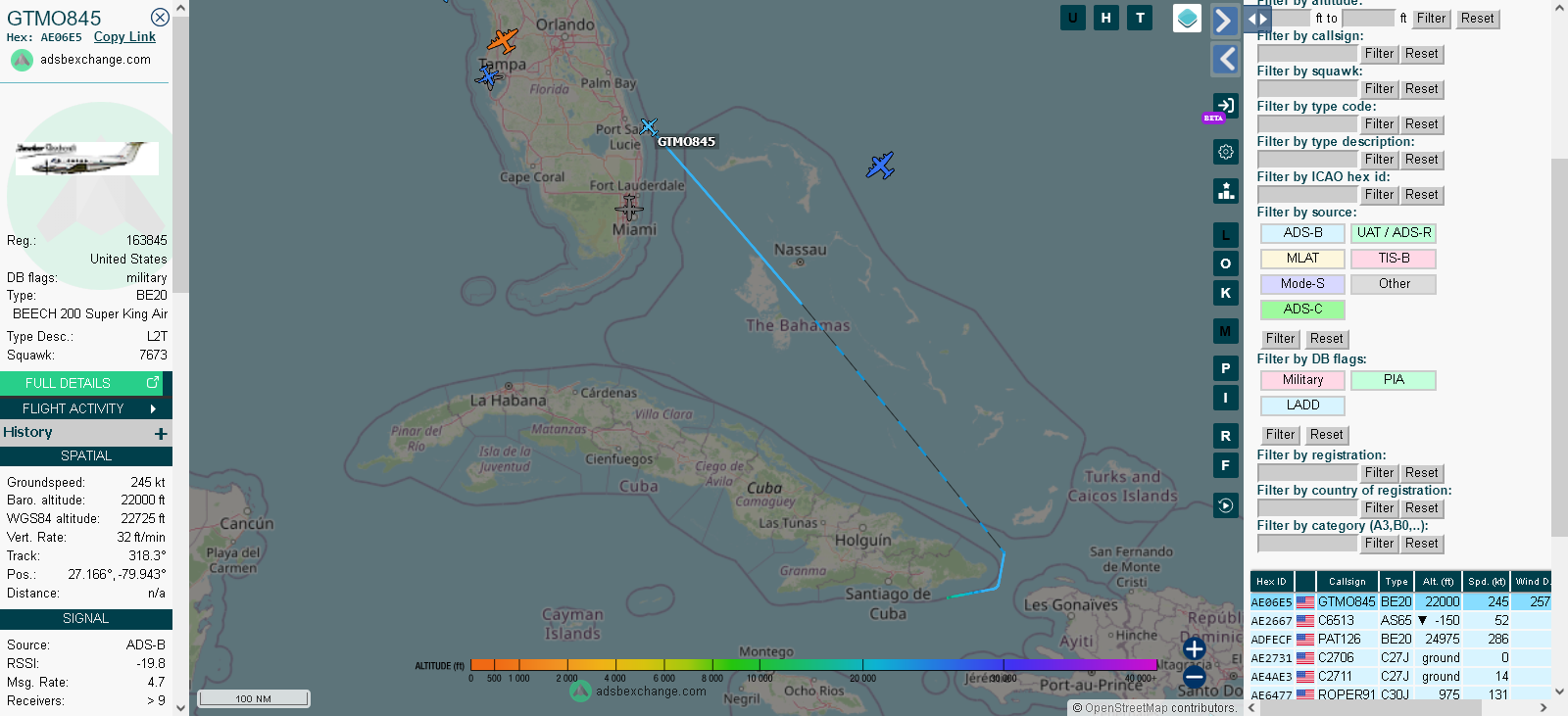
Task: Click the zoom out minus button
Action: click(1194, 676)
